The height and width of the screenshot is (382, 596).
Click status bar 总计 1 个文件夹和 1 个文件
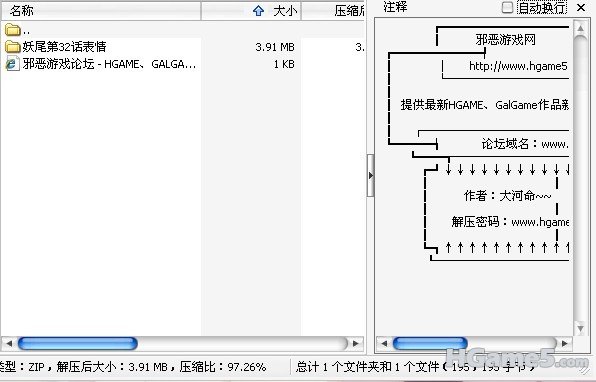click(x=368, y=367)
